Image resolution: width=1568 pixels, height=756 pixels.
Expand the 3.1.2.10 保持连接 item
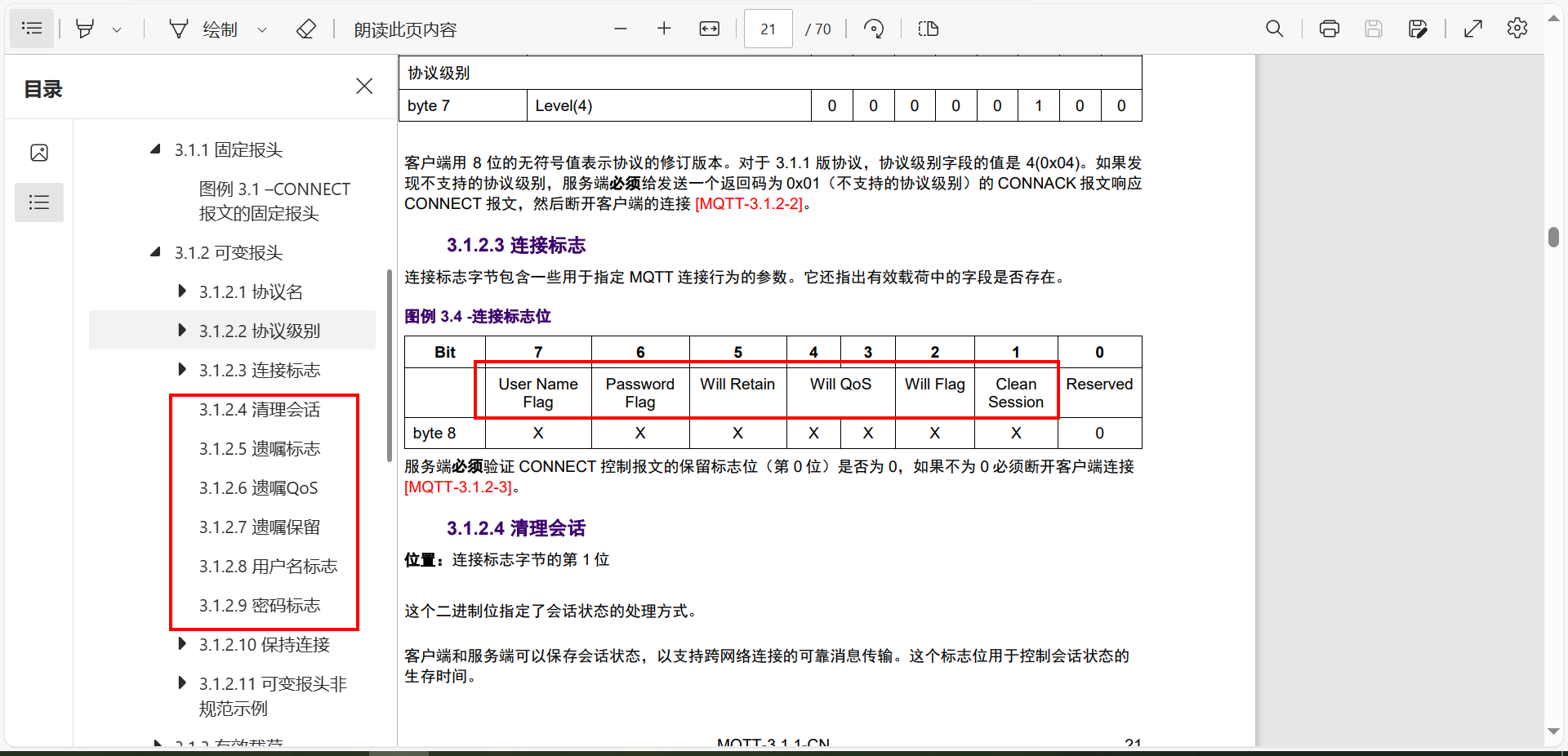tap(181, 643)
